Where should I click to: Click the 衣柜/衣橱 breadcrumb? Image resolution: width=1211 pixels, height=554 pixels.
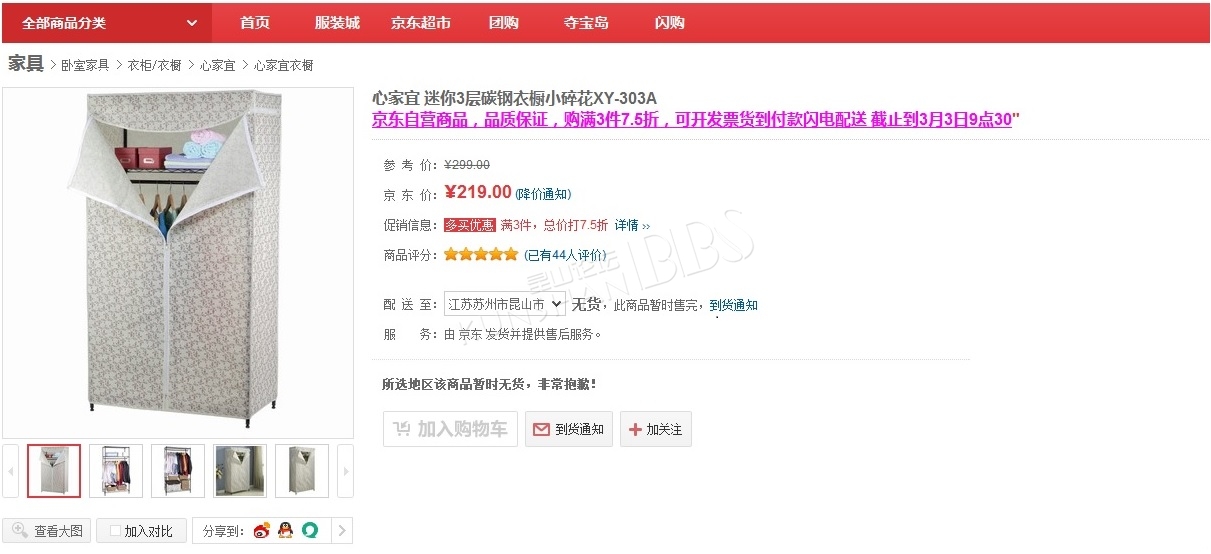(154, 65)
